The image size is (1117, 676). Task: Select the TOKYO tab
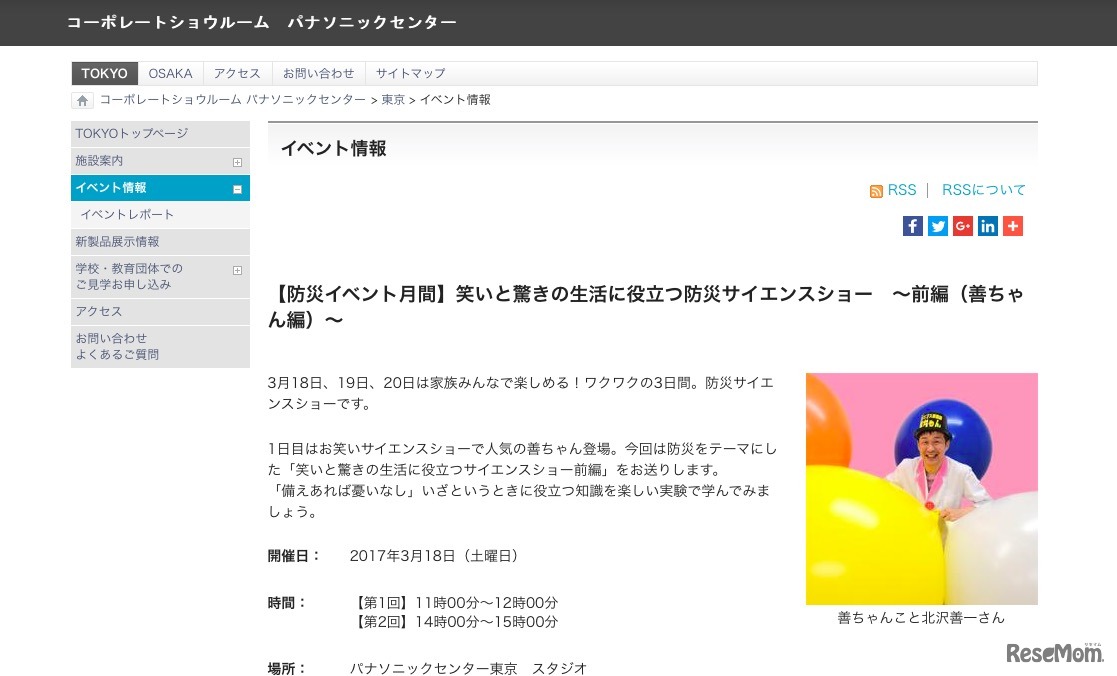click(x=104, y=73)
